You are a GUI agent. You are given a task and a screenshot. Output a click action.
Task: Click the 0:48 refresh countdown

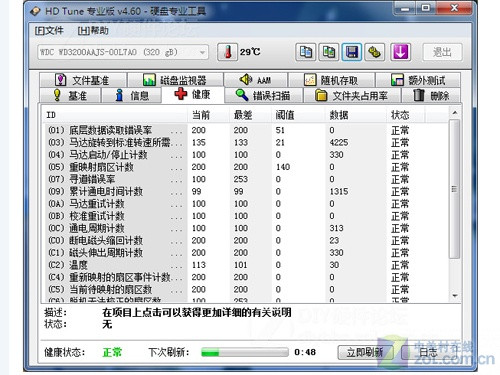point(305,352)
